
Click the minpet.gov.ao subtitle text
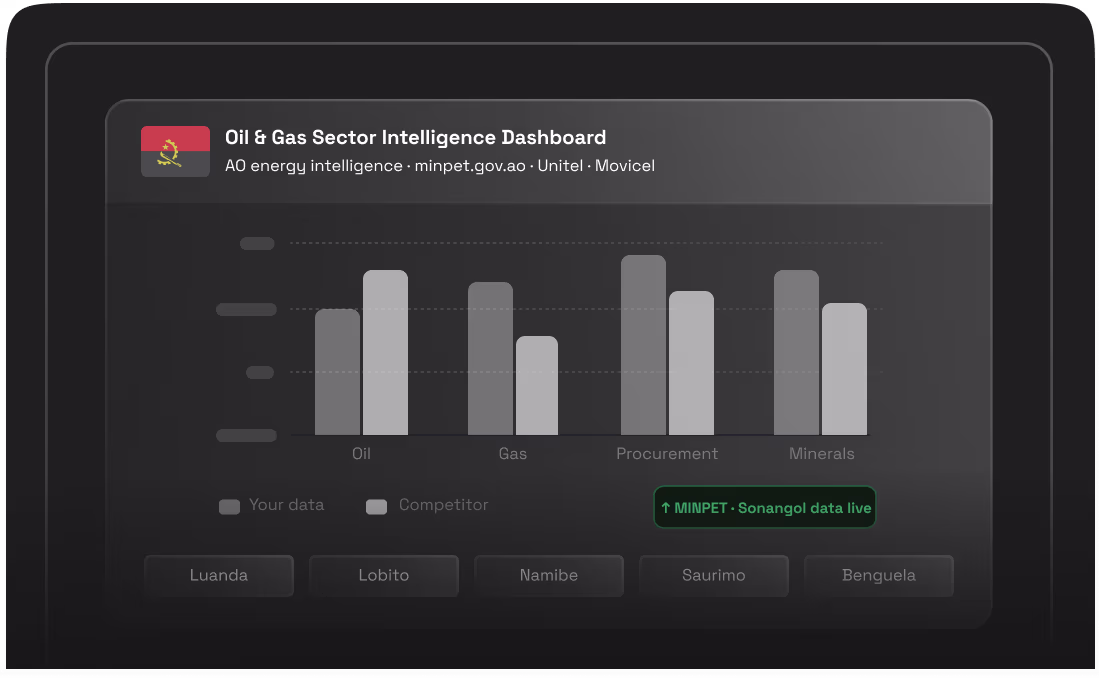point(470,166)
